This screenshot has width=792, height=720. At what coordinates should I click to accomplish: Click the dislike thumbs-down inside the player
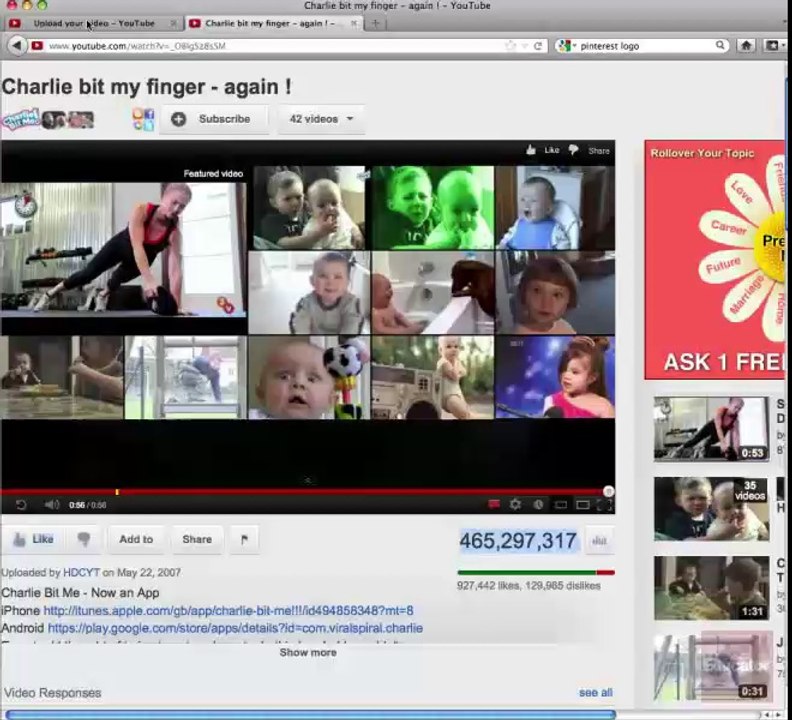573,150
